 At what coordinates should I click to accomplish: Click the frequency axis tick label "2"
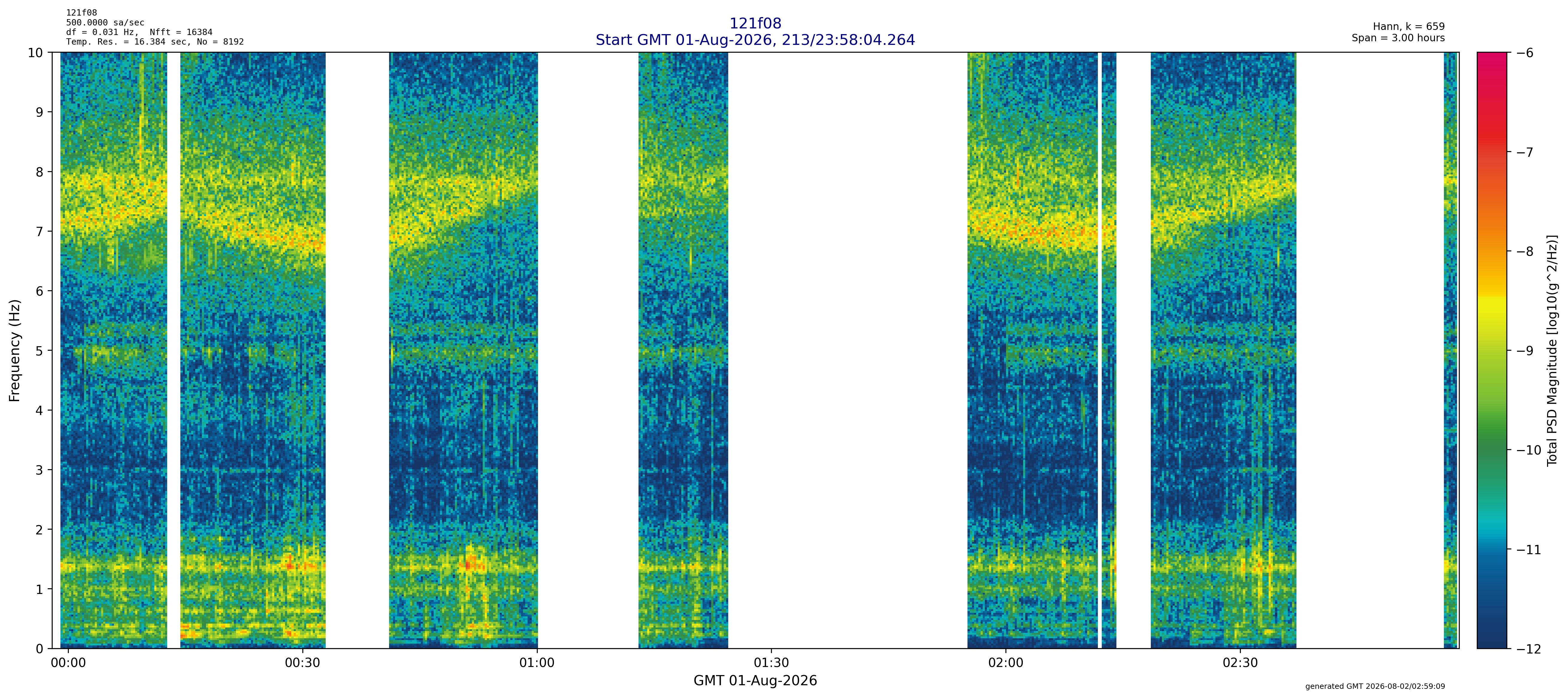39,530
